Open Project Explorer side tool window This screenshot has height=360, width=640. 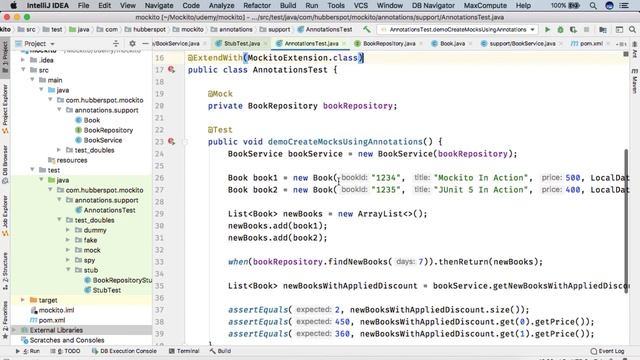pos(5,109)
